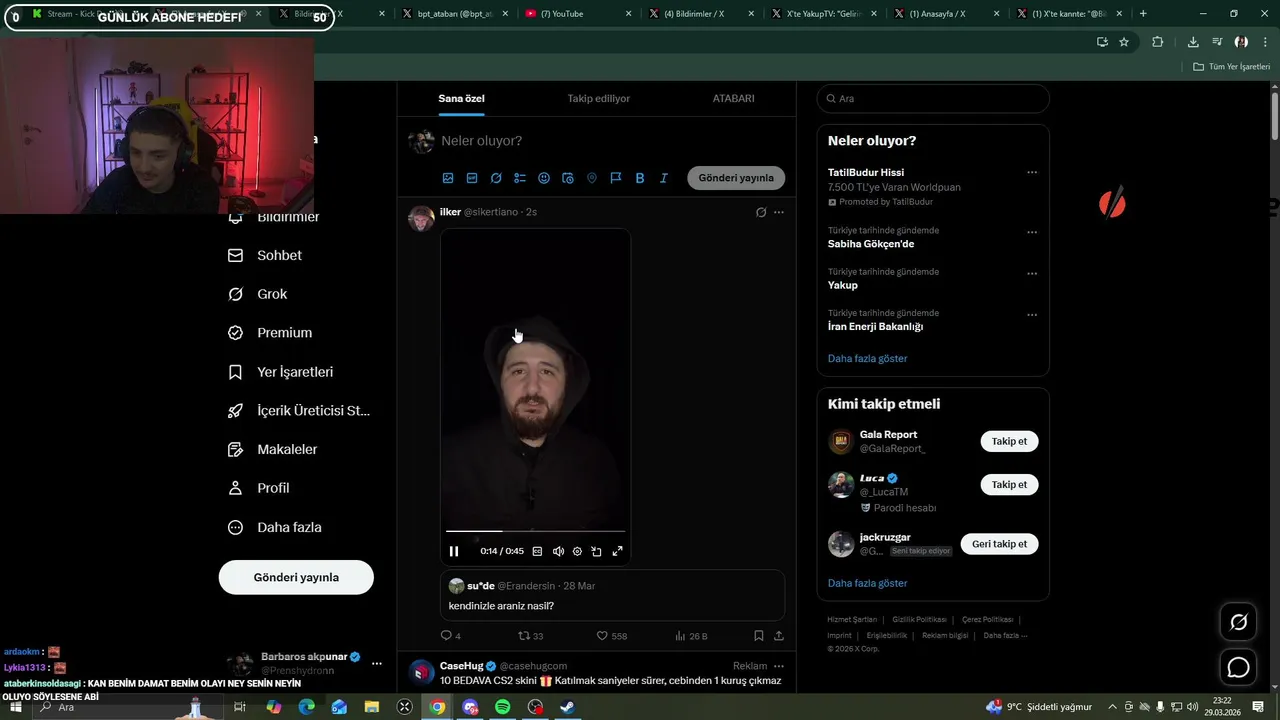Pause the ilker video
This screenshot has height=720, width=1280.
pos(454,551)
